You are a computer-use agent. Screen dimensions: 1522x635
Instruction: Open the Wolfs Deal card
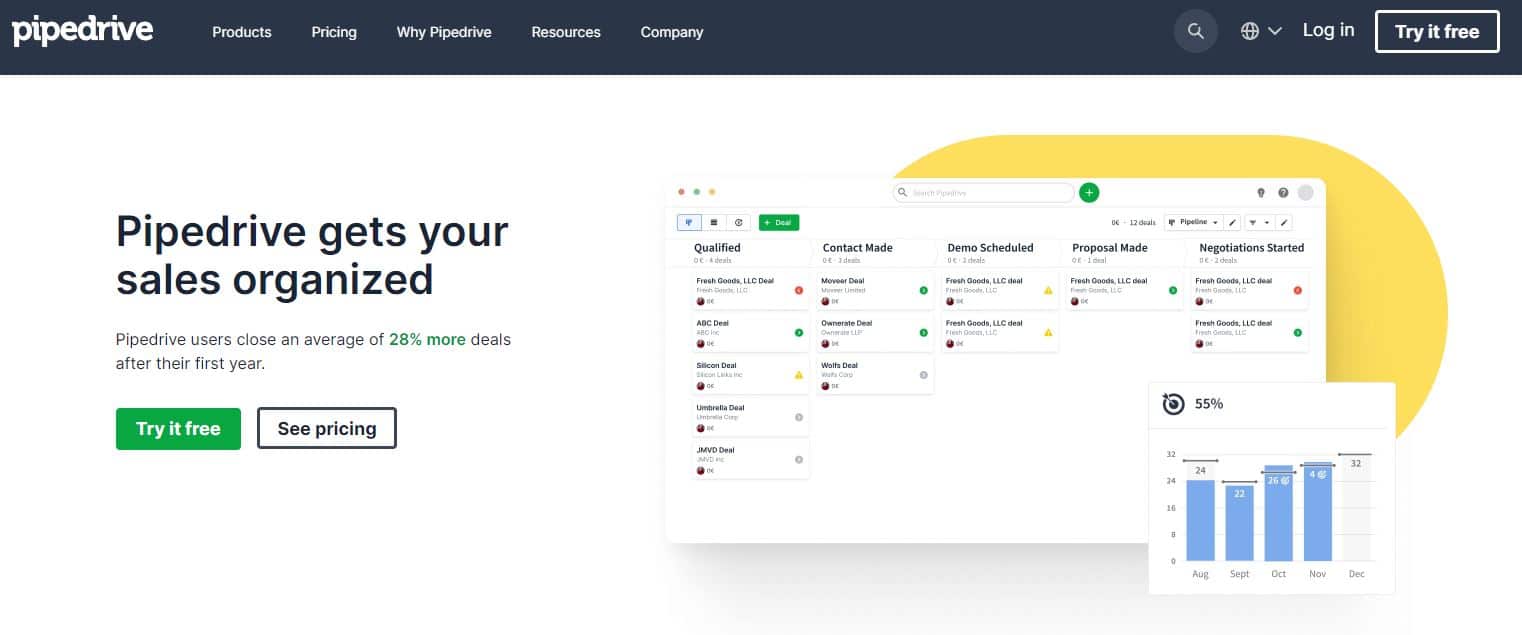pos(875,375)
